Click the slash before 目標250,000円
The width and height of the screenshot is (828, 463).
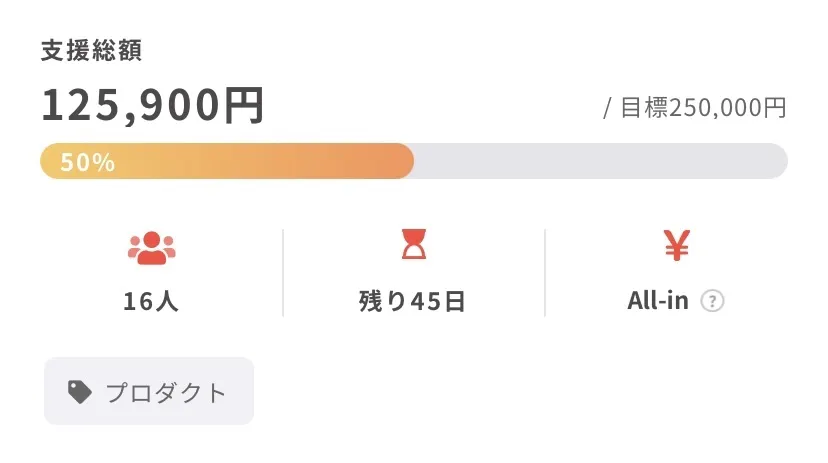(x=607, y=108)
